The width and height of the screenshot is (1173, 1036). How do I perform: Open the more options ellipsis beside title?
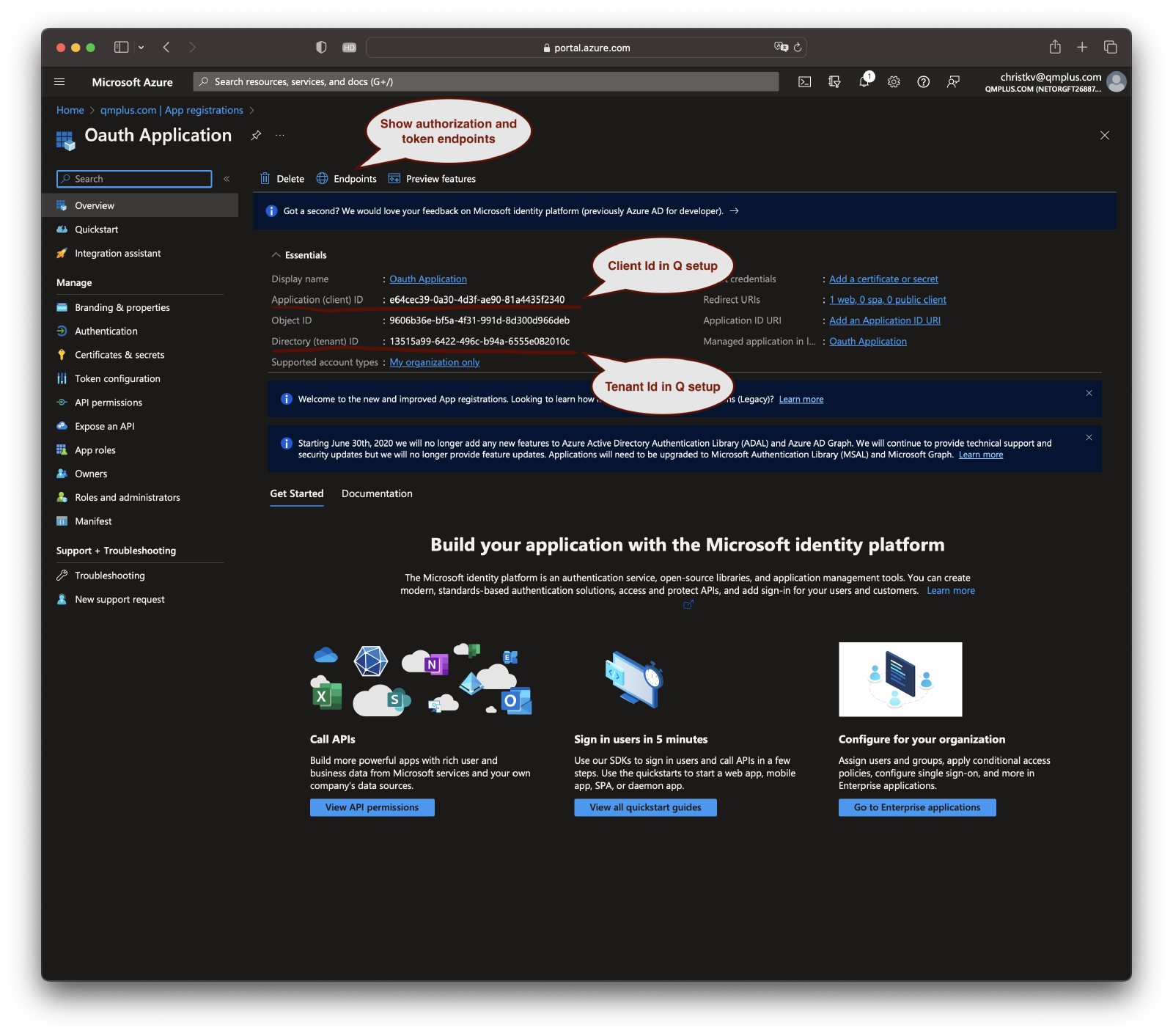[280, 136]
